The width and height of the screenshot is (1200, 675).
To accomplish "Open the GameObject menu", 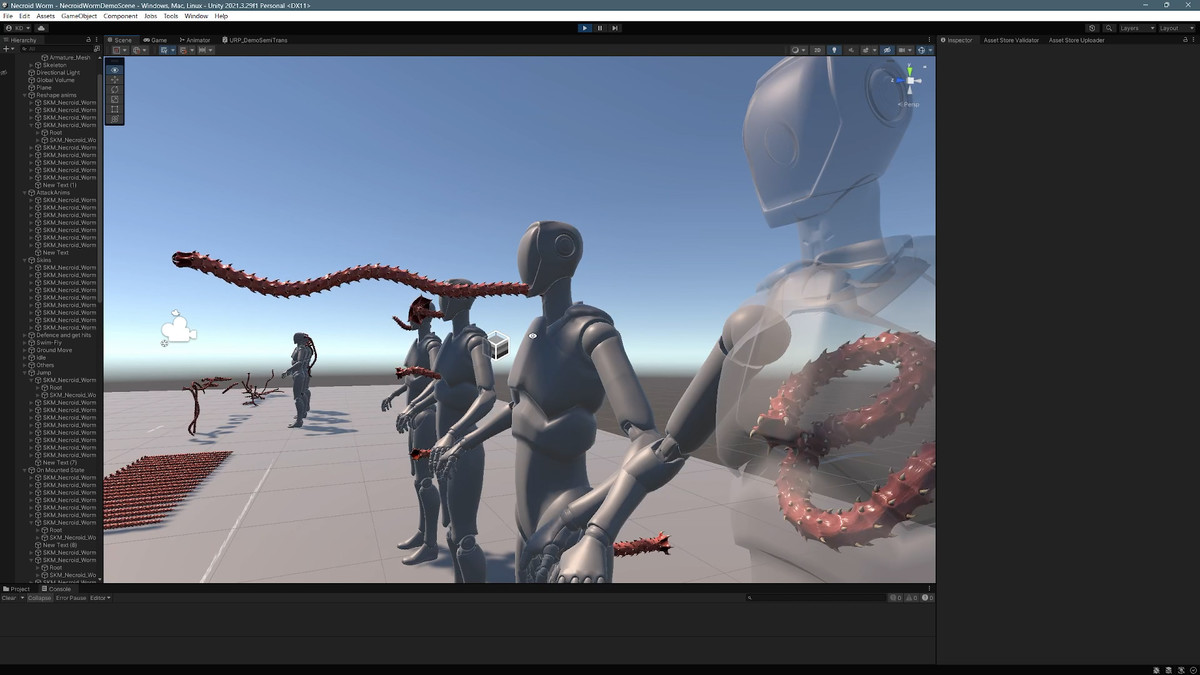I will pyautogui.click(x=79, y=16).
